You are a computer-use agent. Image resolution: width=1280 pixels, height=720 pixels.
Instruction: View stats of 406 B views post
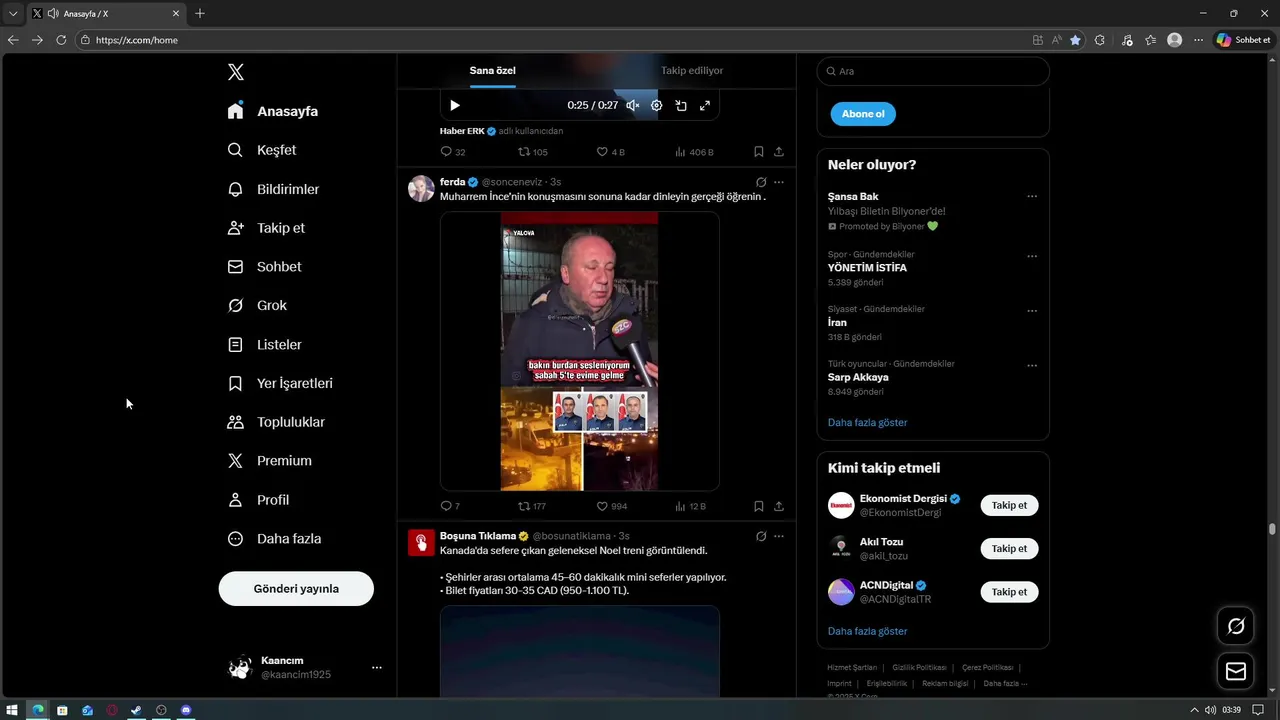pyautogui.click(x=694, y=152)
